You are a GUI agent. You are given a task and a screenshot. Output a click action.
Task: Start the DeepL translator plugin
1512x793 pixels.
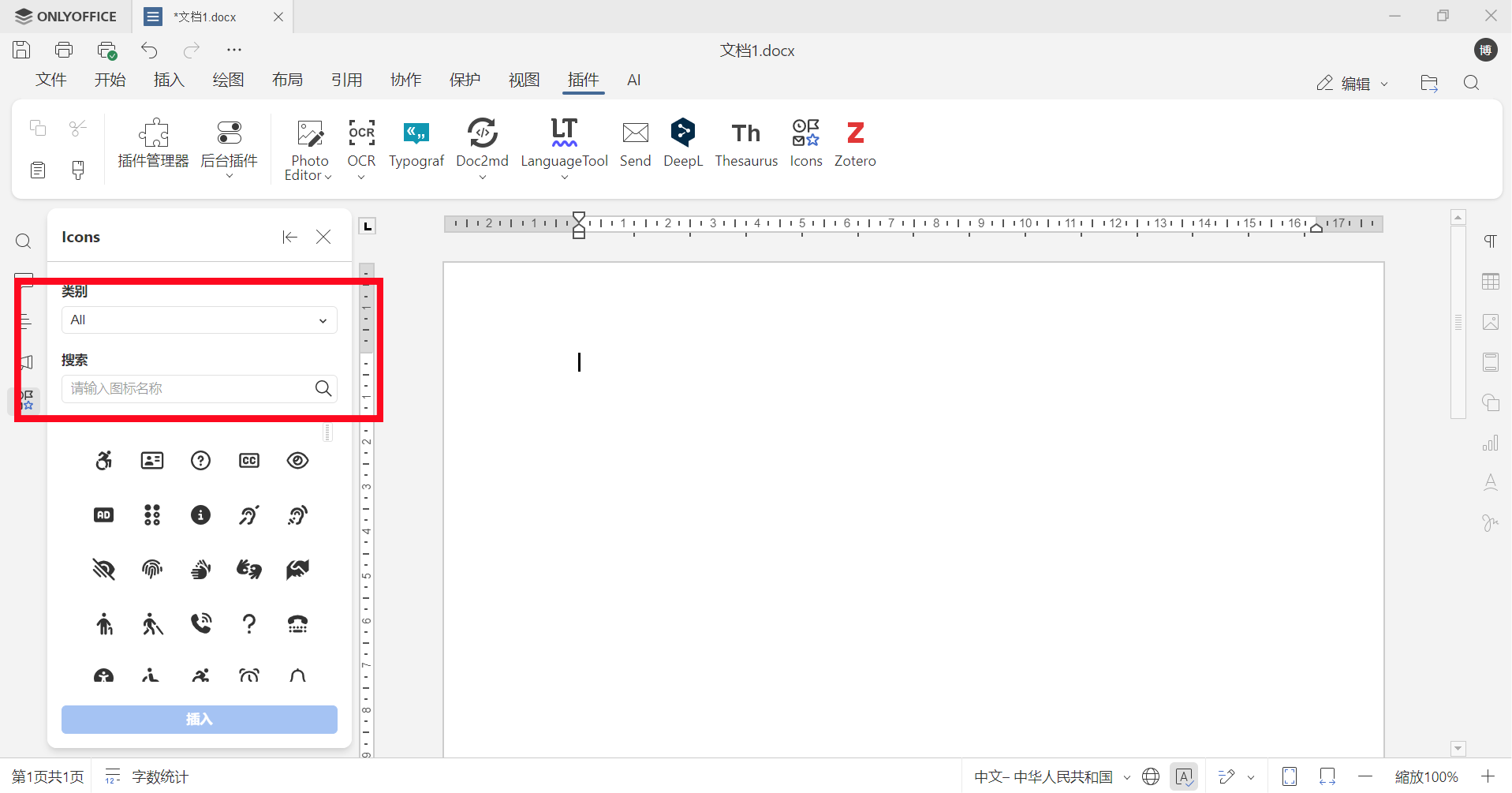click(682, 144)
